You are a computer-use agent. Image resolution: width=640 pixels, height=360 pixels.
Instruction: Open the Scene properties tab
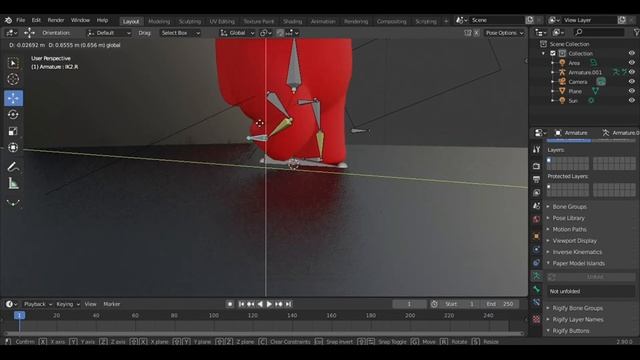click(536, 206)
